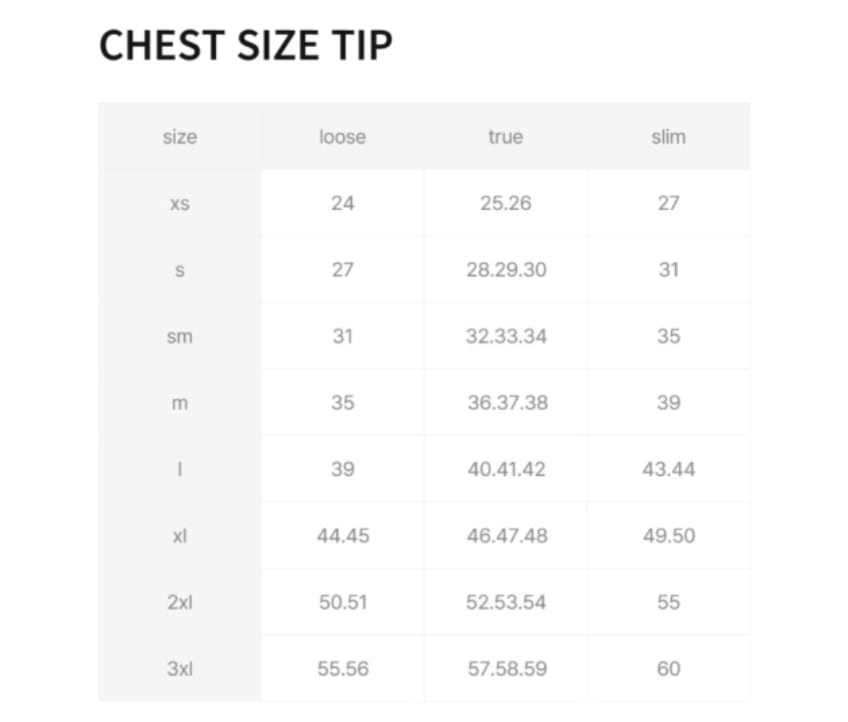Select the true column header
Viewport: 848px width, 722px height.
point(505,137)
